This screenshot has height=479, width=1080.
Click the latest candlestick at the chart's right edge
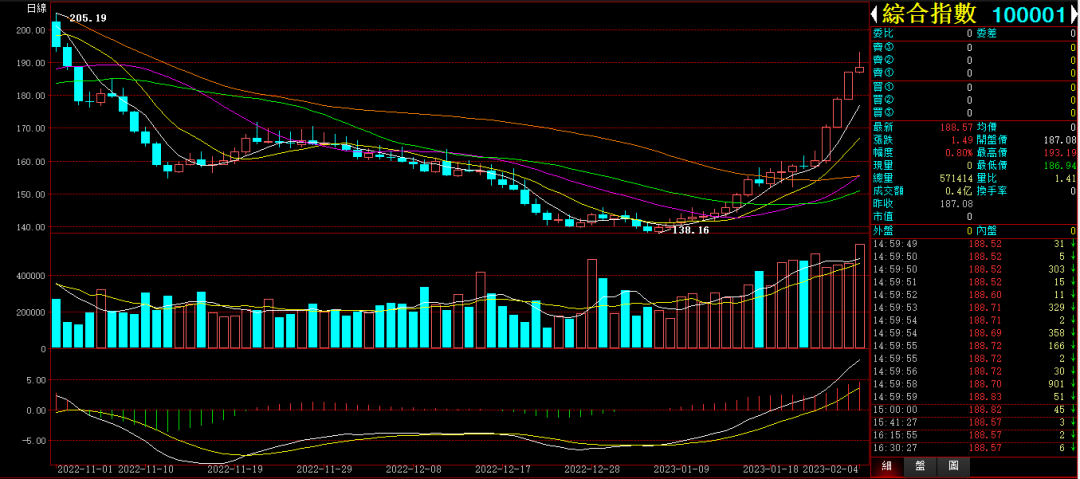tap(859, 68)
